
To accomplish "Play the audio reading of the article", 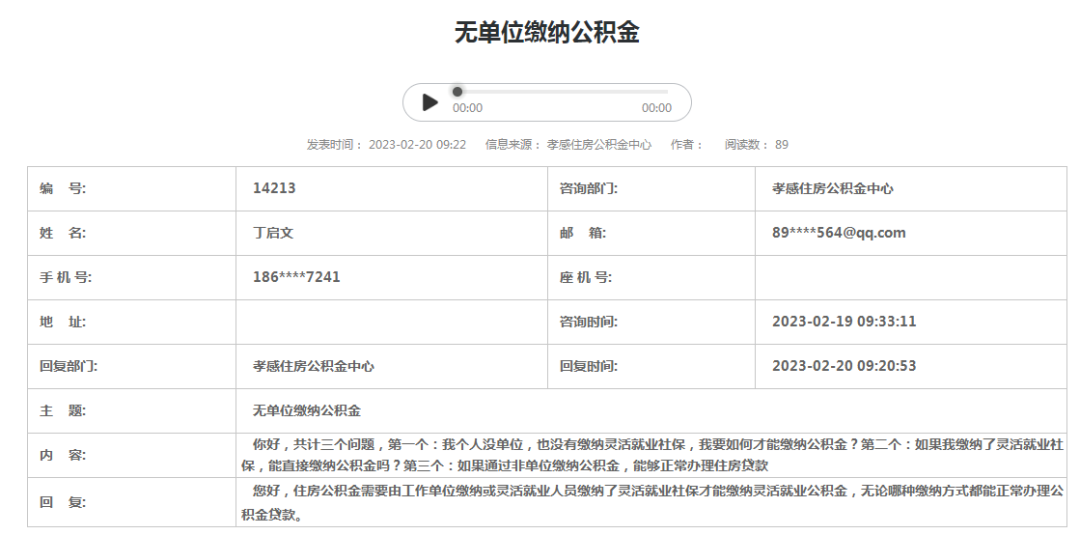I will point(430,102).
